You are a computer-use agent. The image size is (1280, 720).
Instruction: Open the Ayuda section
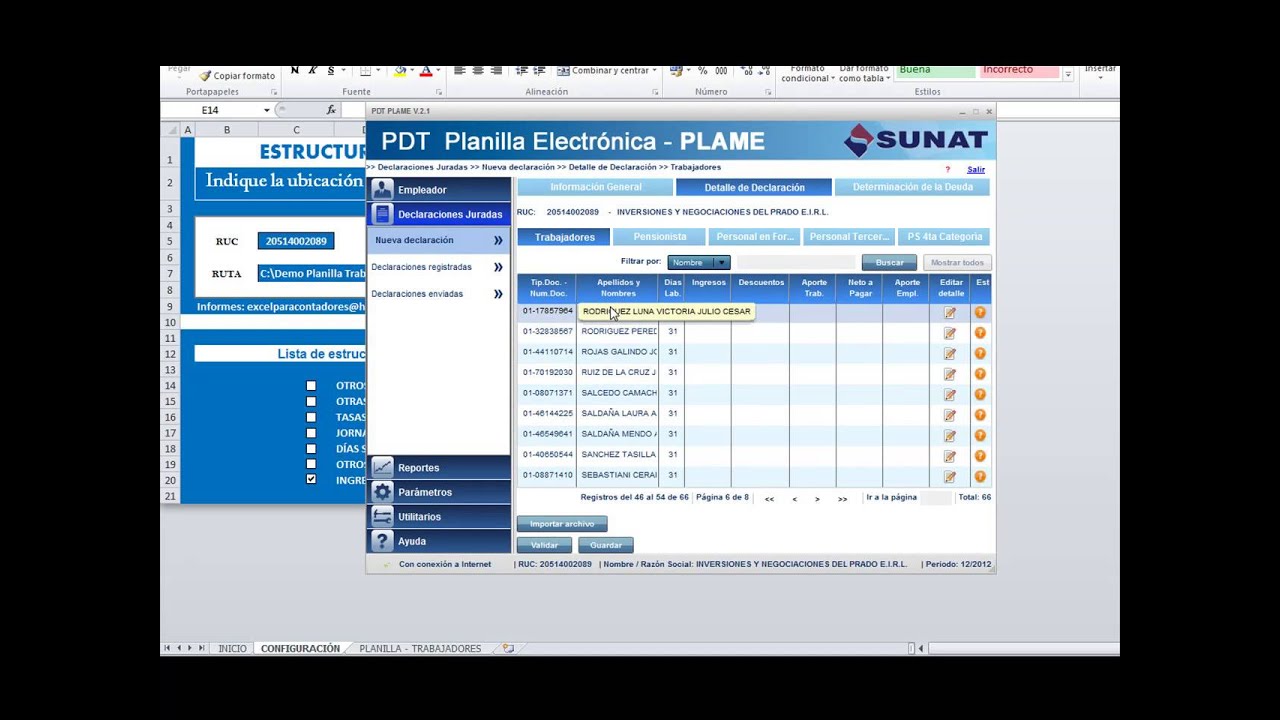pos(439,541)
